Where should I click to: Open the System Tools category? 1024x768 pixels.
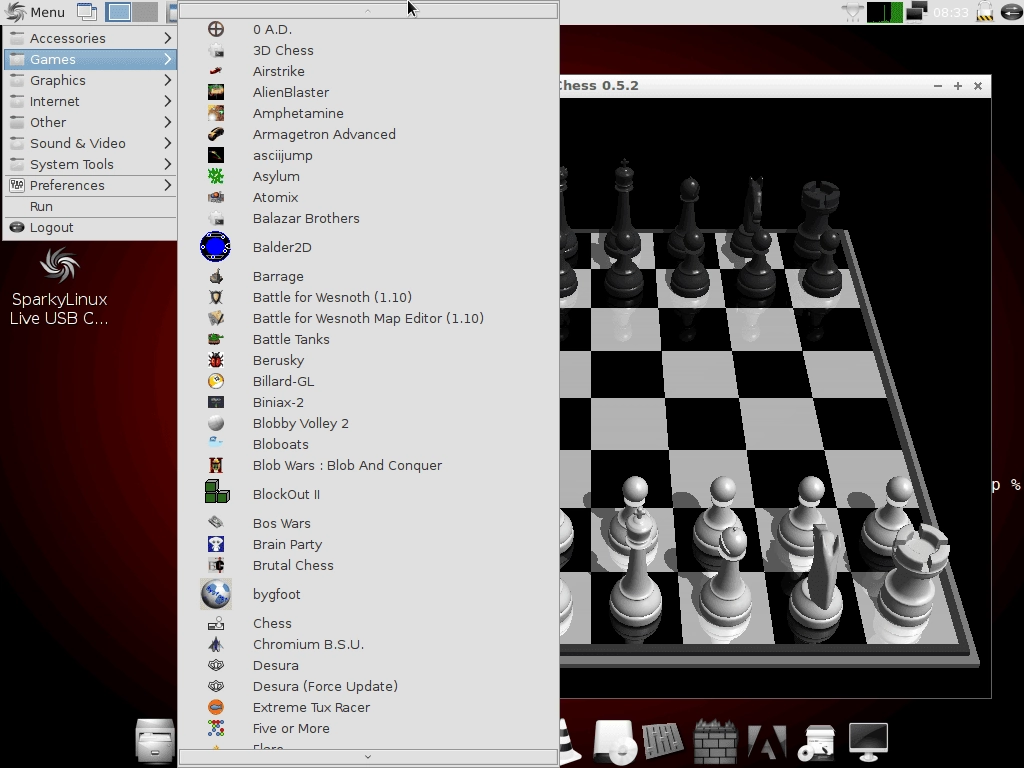point(91,164)
